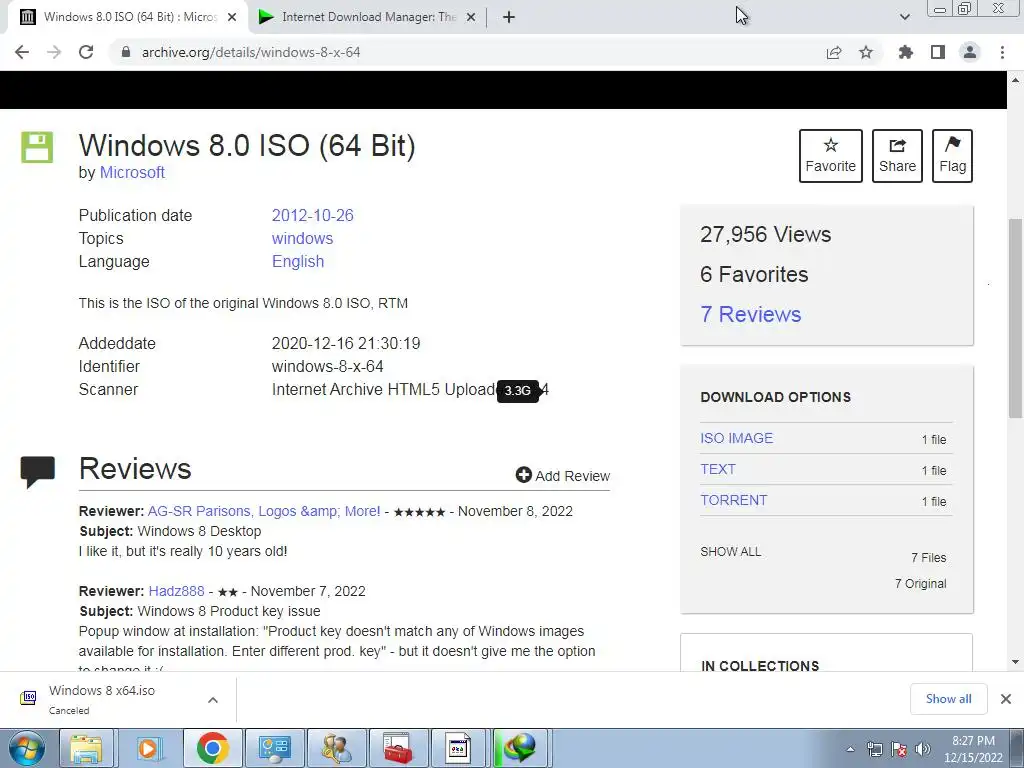Click the share page icon in address bar
Image resolution: width=1024 pixels, height=768 pixels.
(x=834, y=52)
